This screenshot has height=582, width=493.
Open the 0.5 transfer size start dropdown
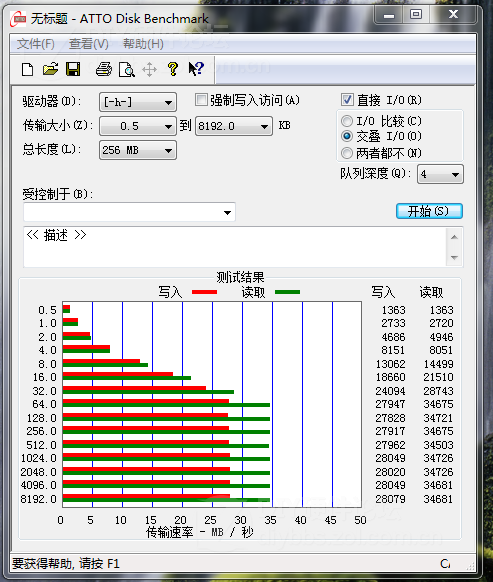[138, 126]
